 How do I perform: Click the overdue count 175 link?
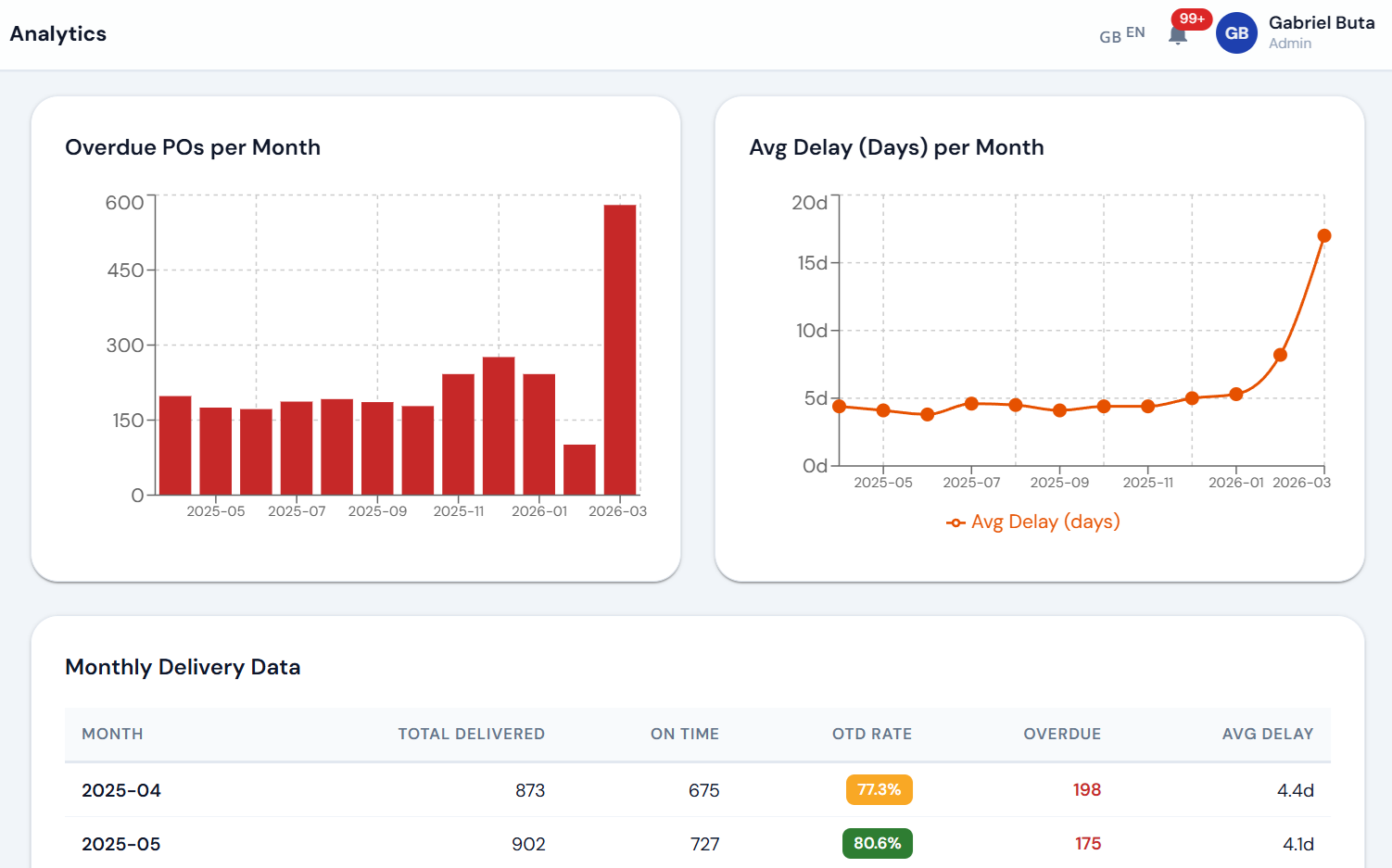pos(1087,843)
